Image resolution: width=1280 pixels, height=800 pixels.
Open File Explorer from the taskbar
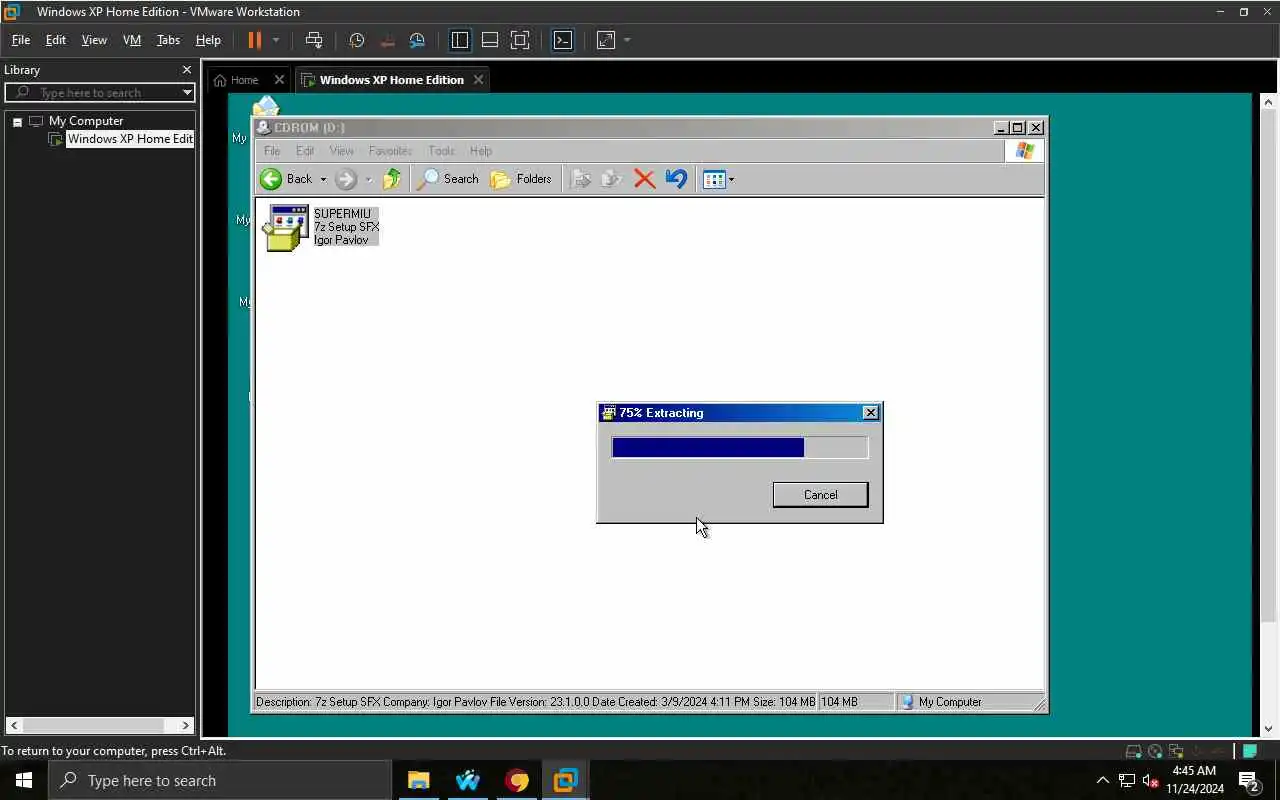tap(418, 781)
